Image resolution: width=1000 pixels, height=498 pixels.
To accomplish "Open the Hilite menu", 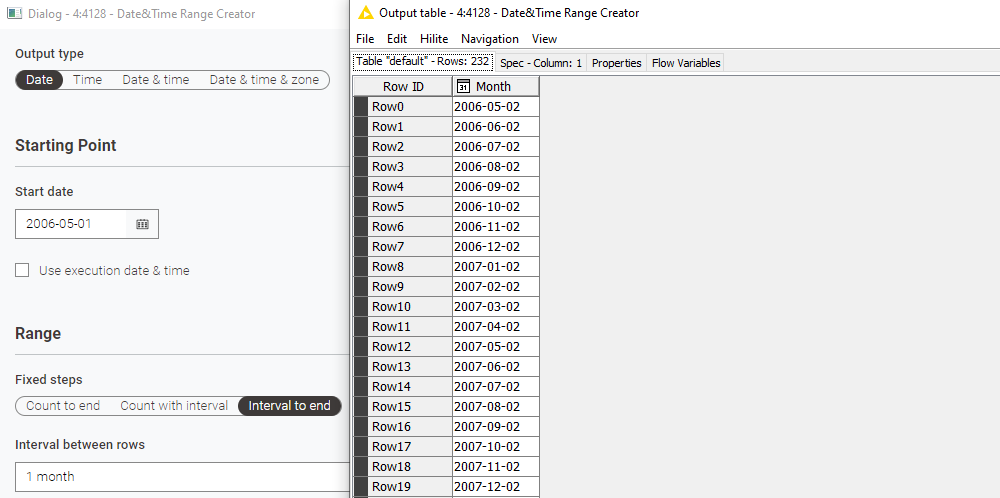I will tap(434, 39).
